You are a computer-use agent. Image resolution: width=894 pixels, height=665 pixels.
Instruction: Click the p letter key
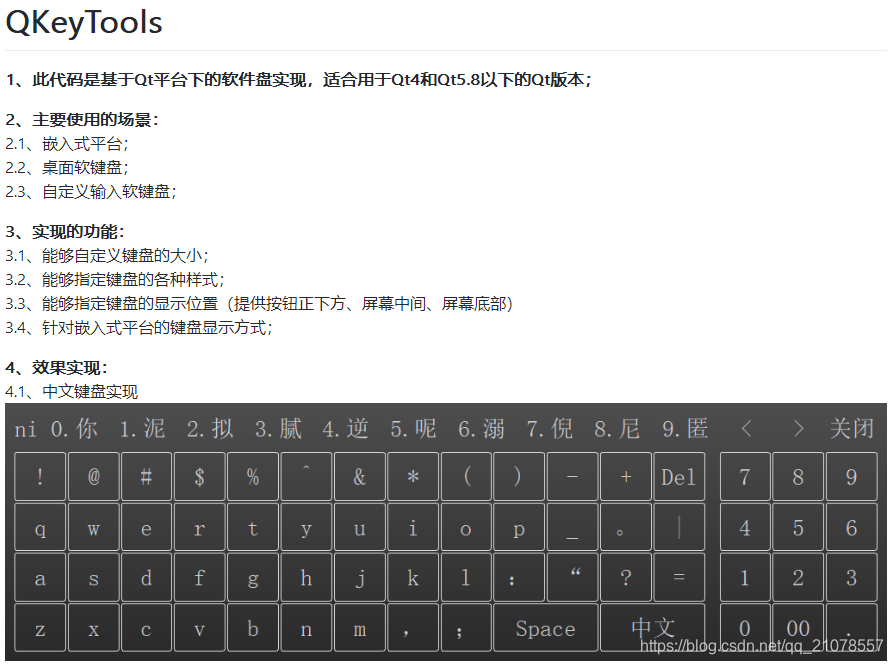[519, 527]
